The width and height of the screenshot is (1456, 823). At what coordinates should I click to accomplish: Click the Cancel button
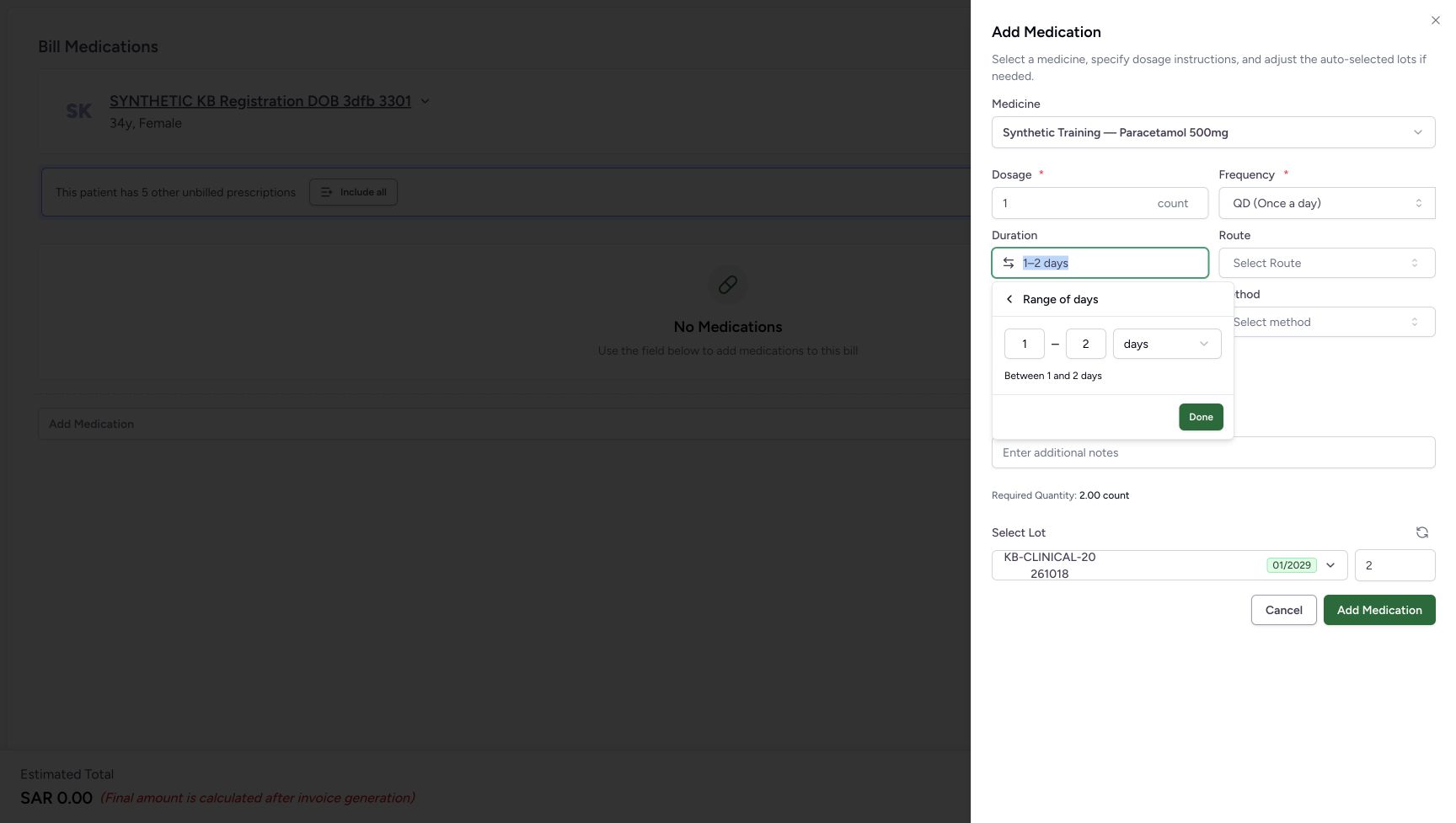click(1283, 610)
